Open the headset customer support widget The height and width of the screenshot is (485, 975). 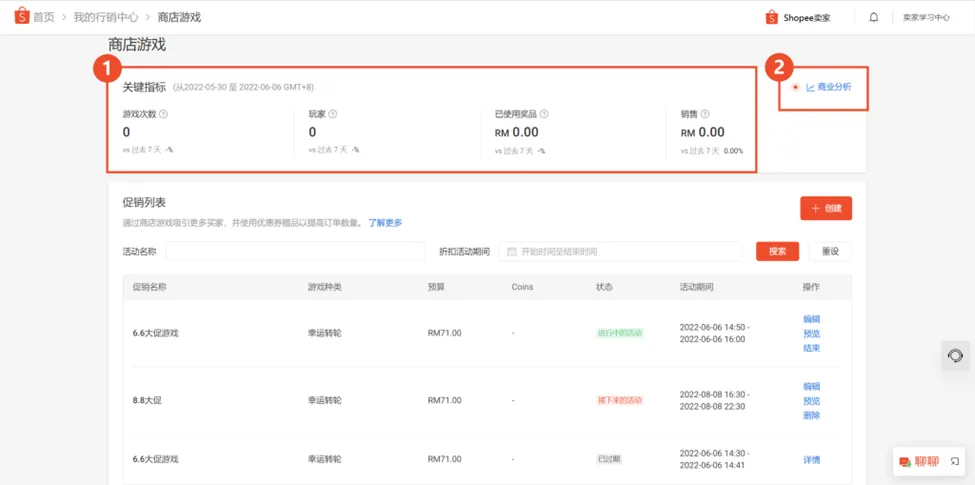coord(955,356)
